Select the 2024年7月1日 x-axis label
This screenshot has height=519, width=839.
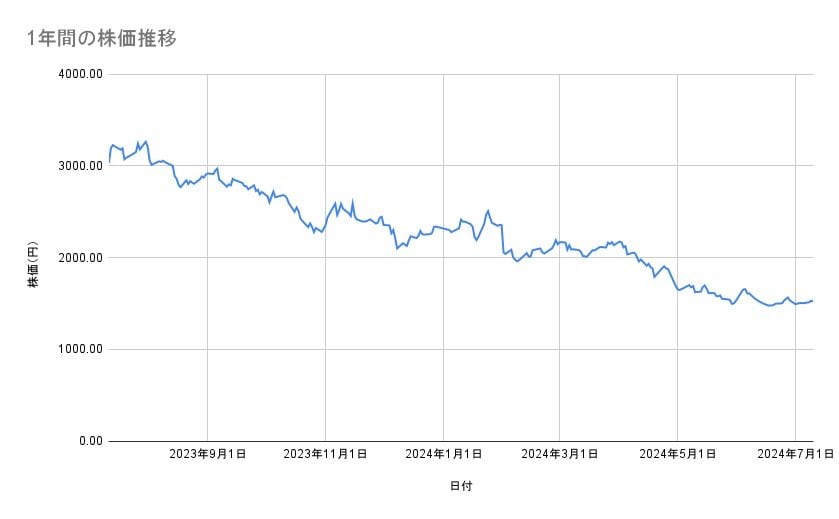[795, 454]
